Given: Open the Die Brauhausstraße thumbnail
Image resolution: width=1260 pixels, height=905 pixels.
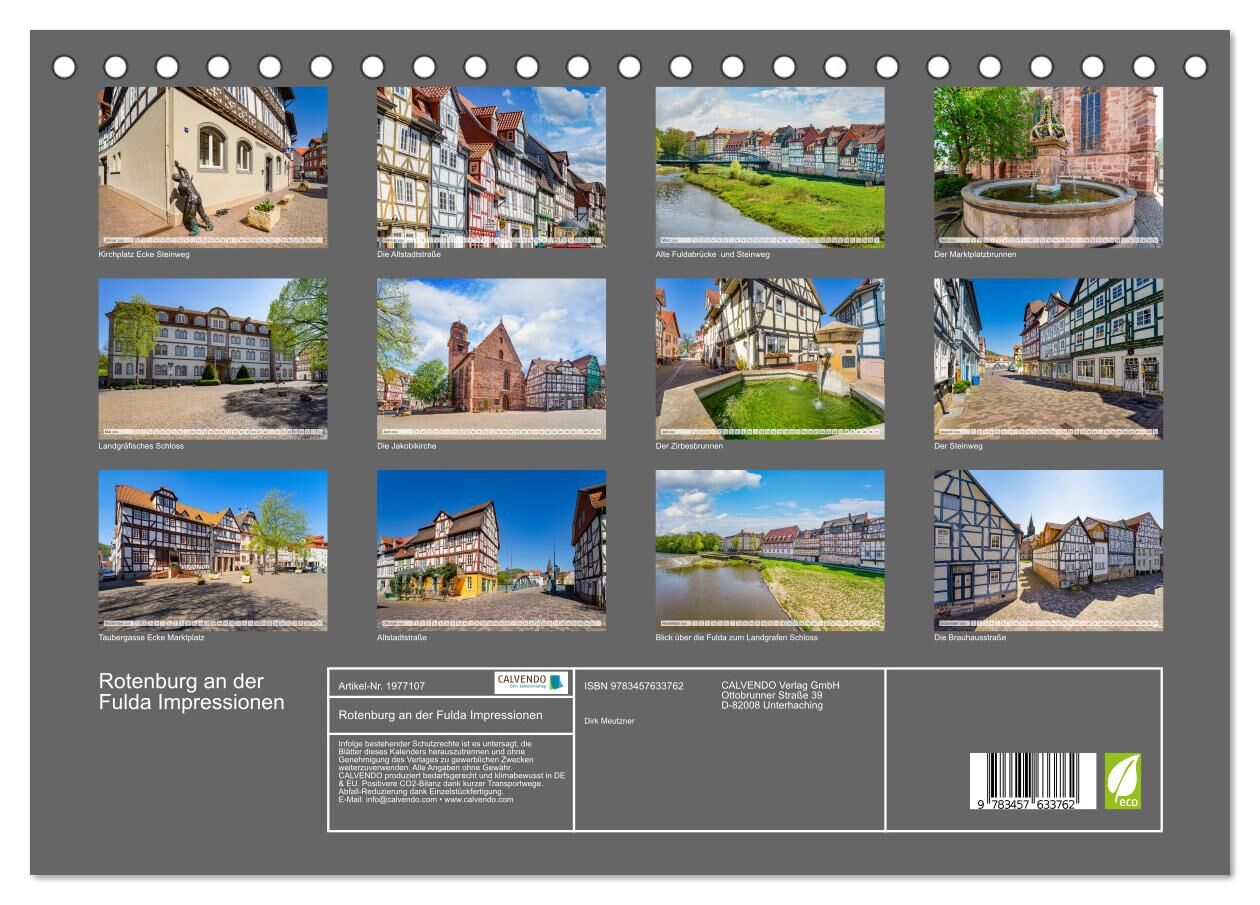Looking at the screenshot, I should tap(1048, 550).
